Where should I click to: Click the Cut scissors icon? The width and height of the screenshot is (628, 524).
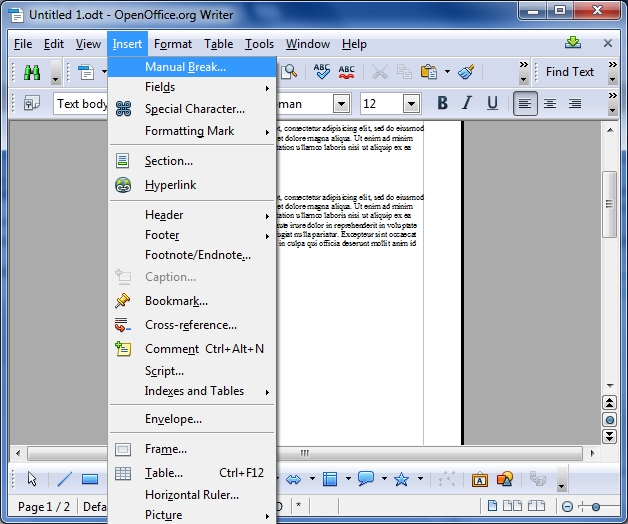click(379, 72)
